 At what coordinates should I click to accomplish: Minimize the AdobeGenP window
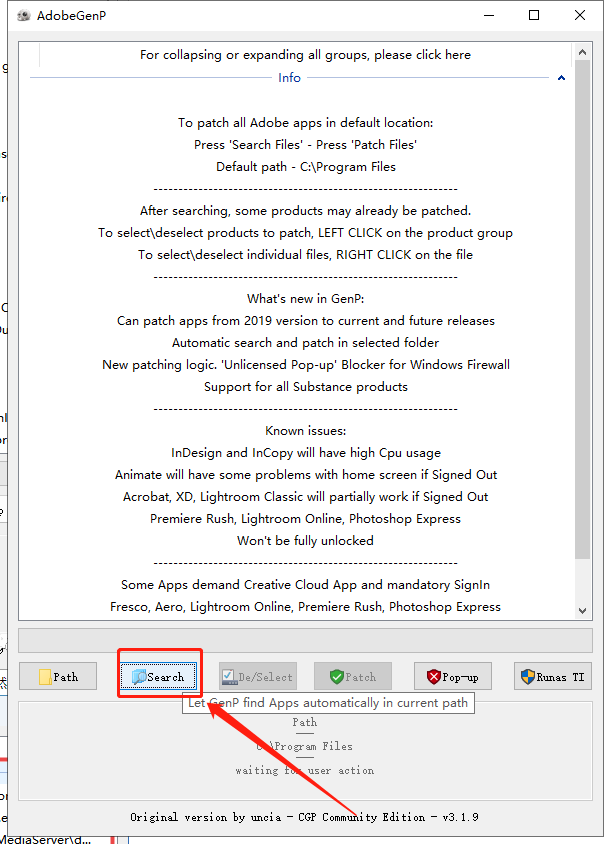click(x=488, y=15)
